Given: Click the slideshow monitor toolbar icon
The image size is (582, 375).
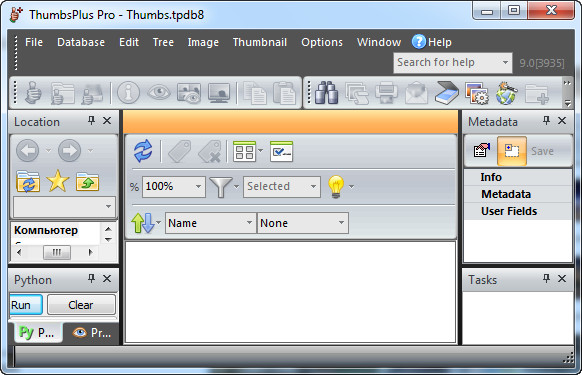Looking at the screenshot, I should (219, 92).
